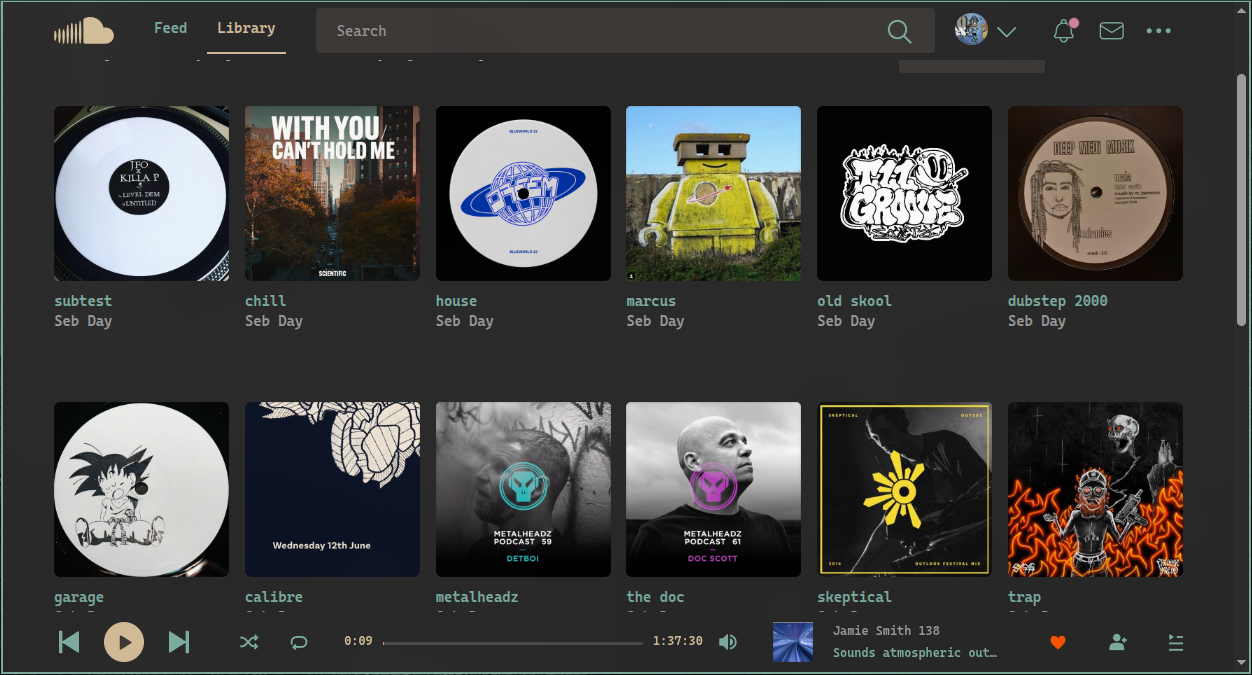The height and width of the screenshot is (675, 1252).
Task: Expand the profile dropdown chevron
Action: [1007, 32]
